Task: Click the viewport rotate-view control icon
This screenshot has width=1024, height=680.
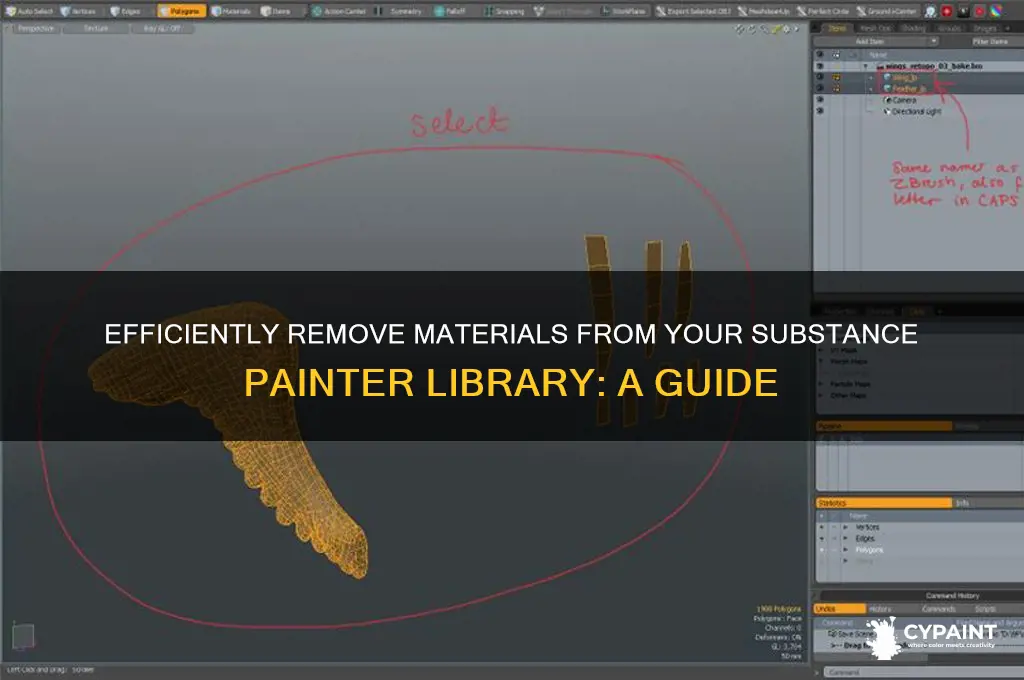Action: click(751, 29)
